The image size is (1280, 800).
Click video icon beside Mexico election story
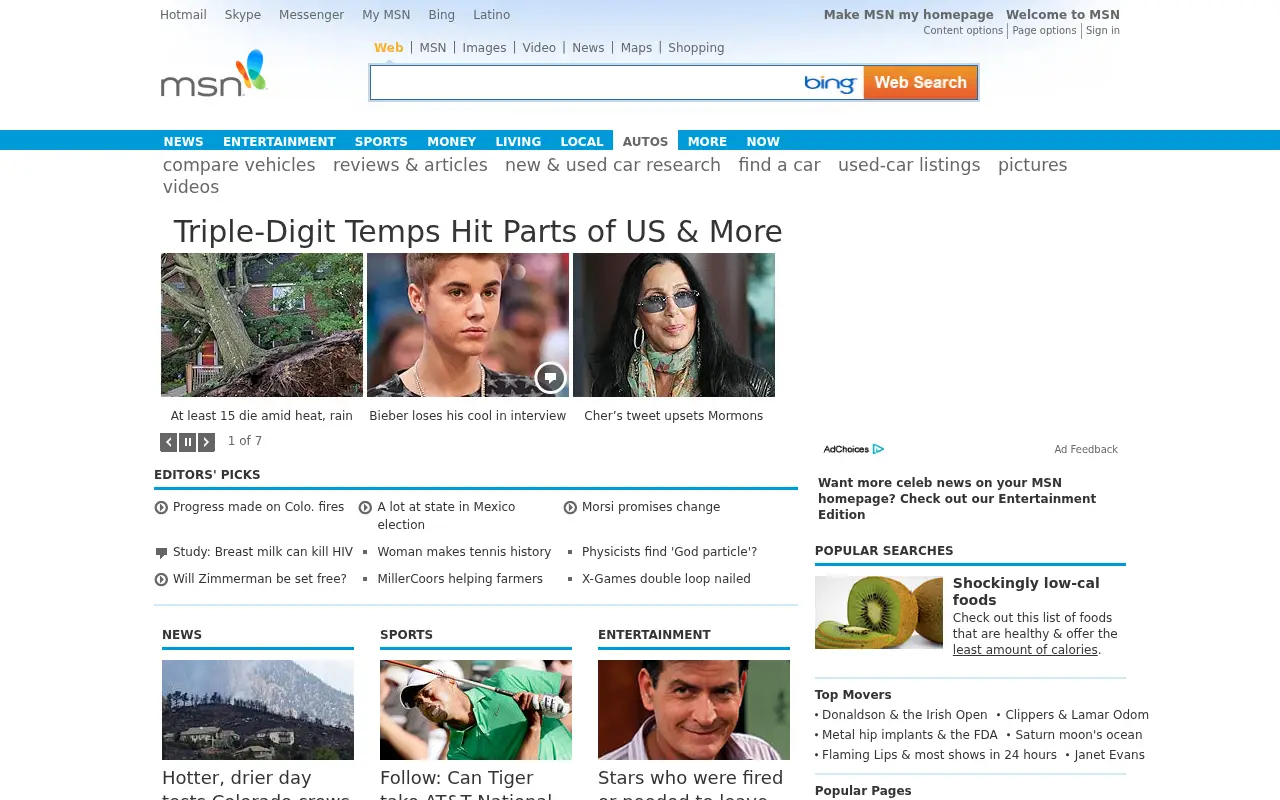(366, 508)
